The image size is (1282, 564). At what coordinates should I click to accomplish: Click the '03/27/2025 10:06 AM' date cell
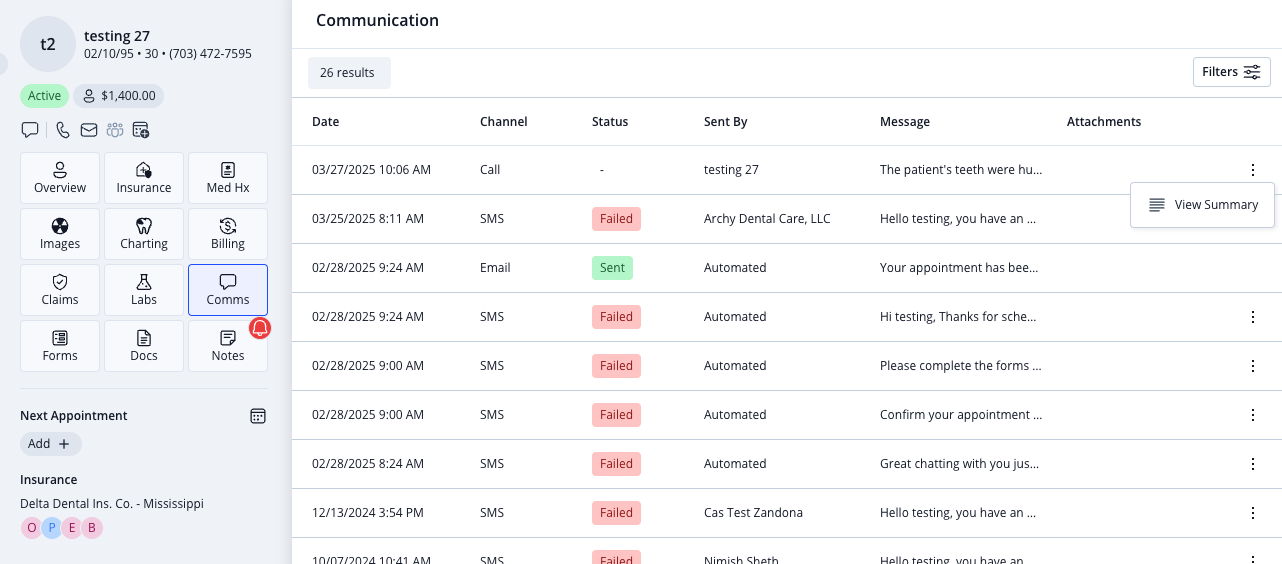372,170
